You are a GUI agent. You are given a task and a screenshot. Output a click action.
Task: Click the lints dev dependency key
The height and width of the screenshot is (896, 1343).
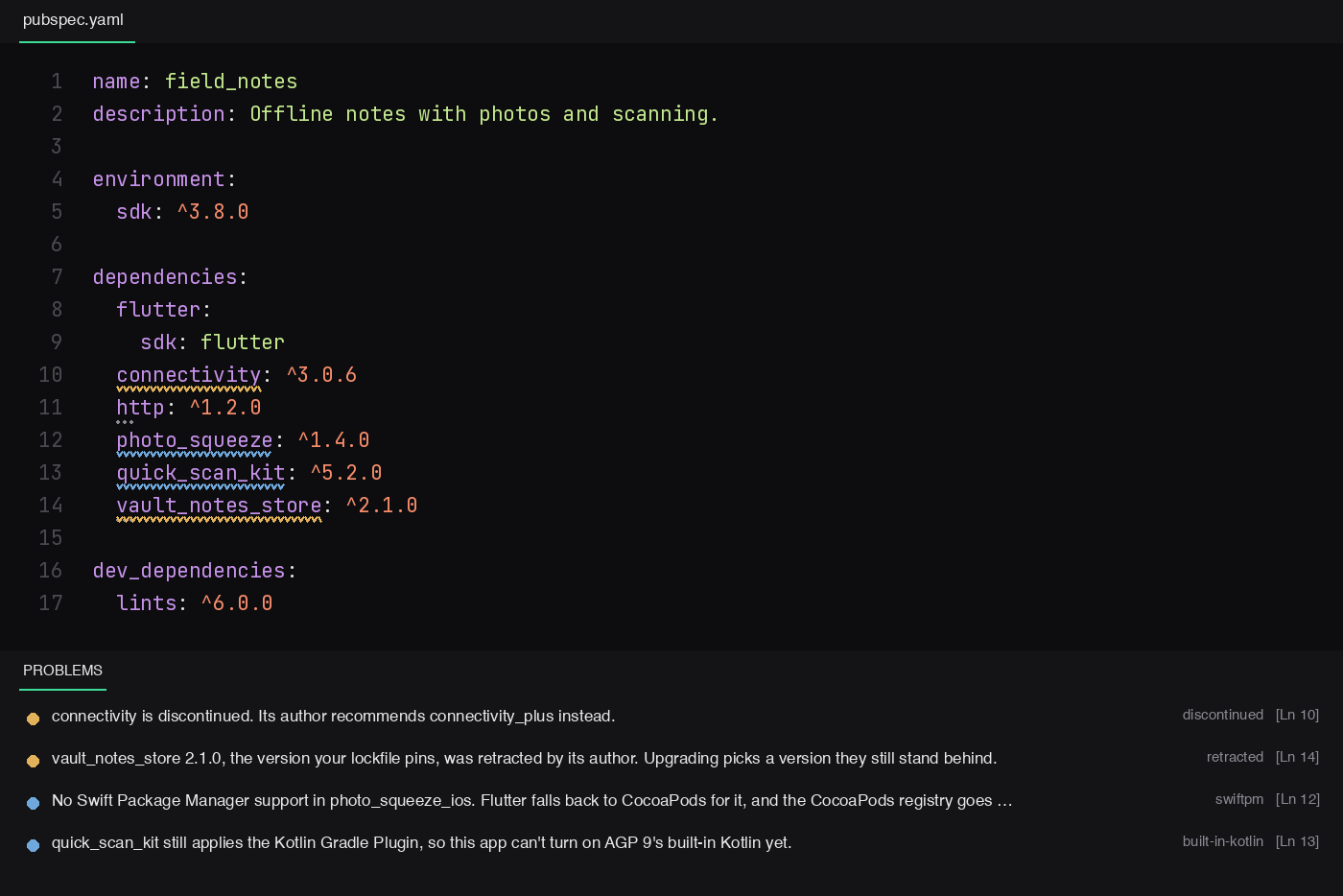147,603
